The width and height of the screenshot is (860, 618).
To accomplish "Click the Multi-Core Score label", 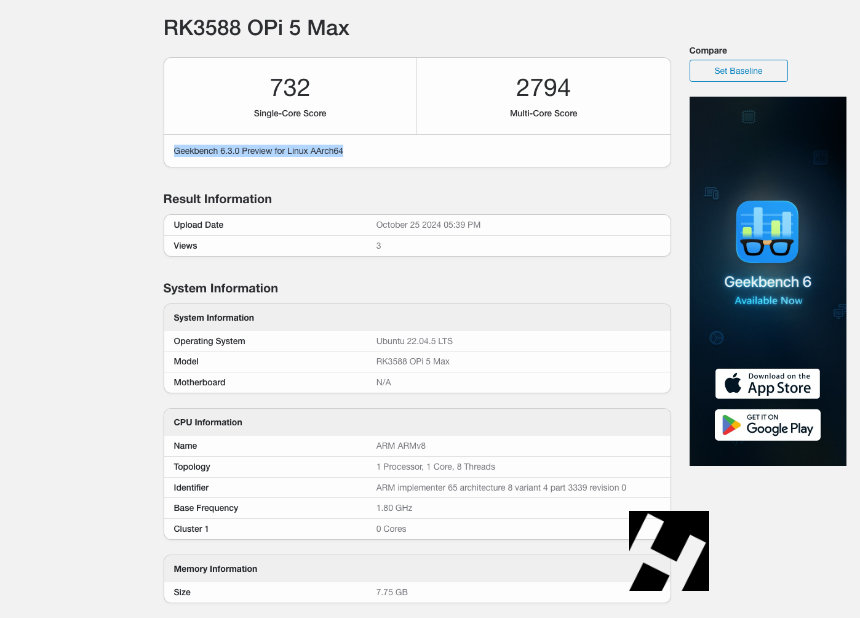I will click(x=543, y=113).
